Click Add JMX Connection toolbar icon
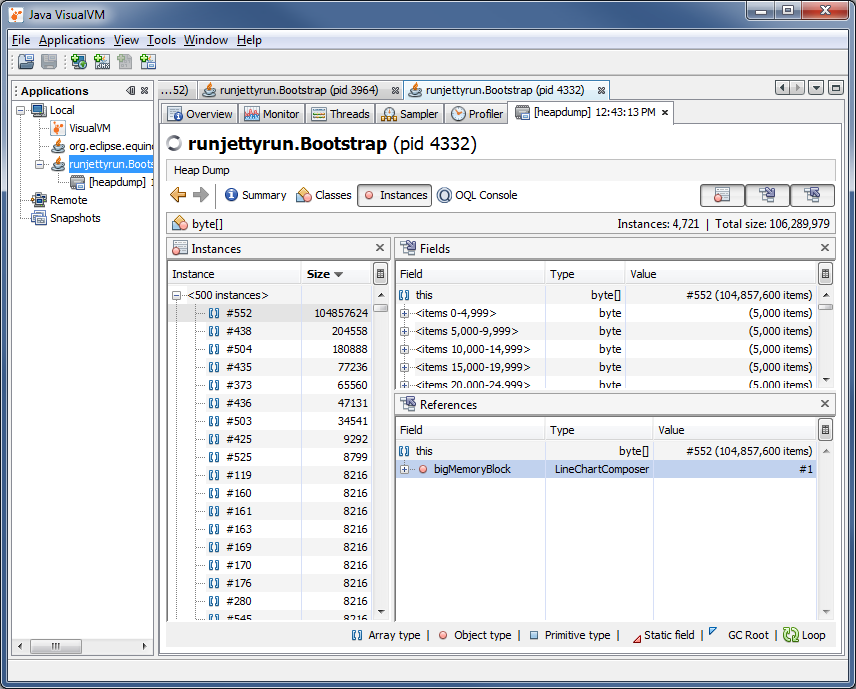Viewport: 856px width, 689px height. point(102,62)
